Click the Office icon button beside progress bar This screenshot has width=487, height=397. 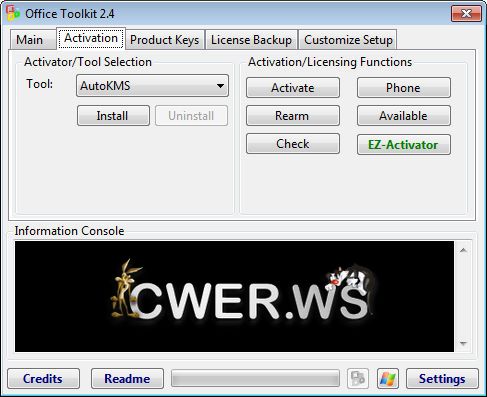click(x=358, y=379)
